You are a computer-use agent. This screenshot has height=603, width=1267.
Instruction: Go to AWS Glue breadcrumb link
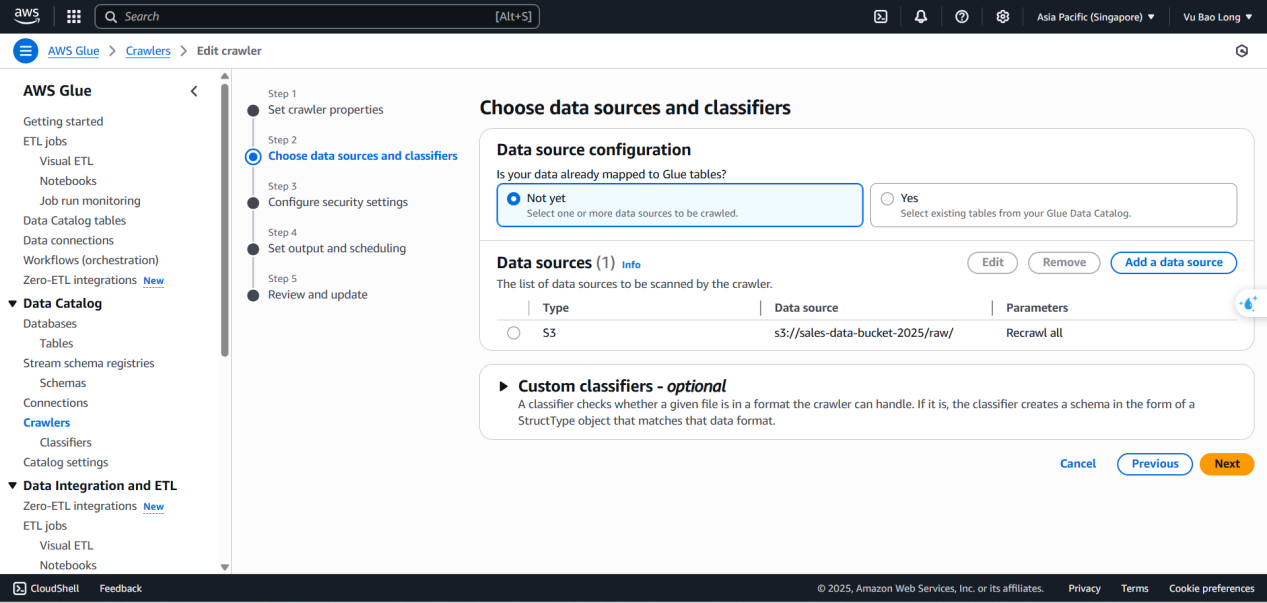coord(74,51)
